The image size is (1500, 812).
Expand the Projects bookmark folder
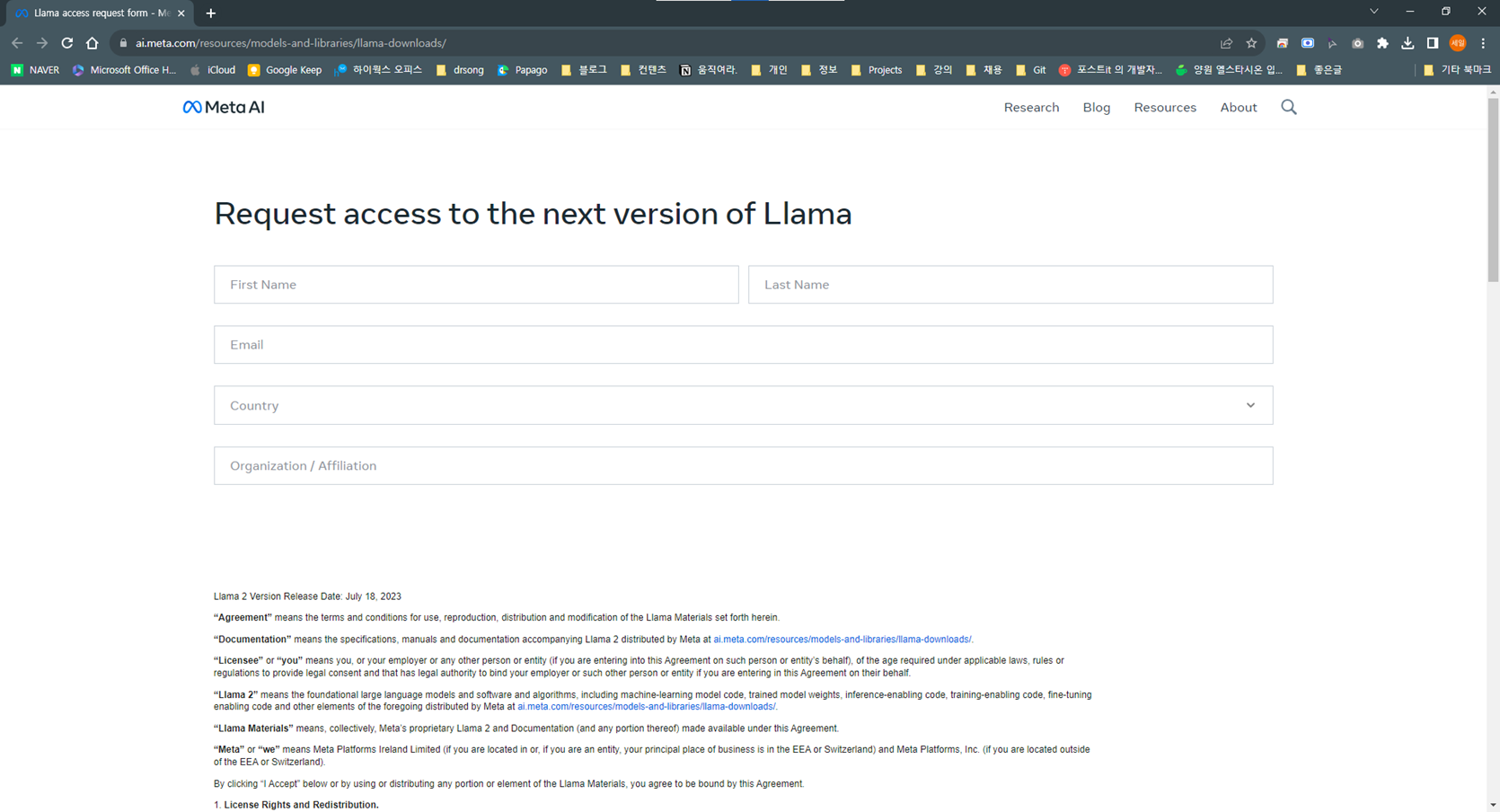coord(876,70)
